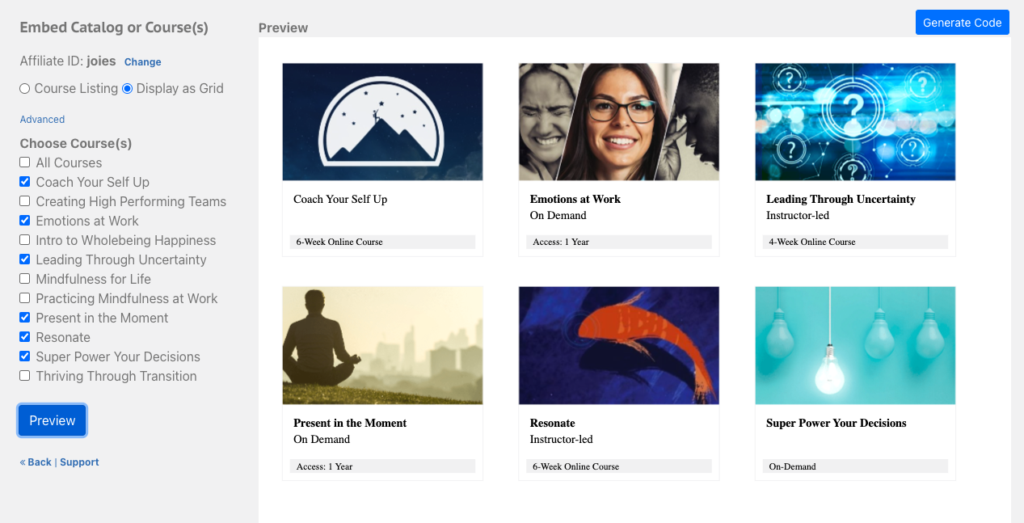The image size is (1024, 523).
Task: Click the Generate Code button
Action: pyautogui.click(x=961, y=22)
